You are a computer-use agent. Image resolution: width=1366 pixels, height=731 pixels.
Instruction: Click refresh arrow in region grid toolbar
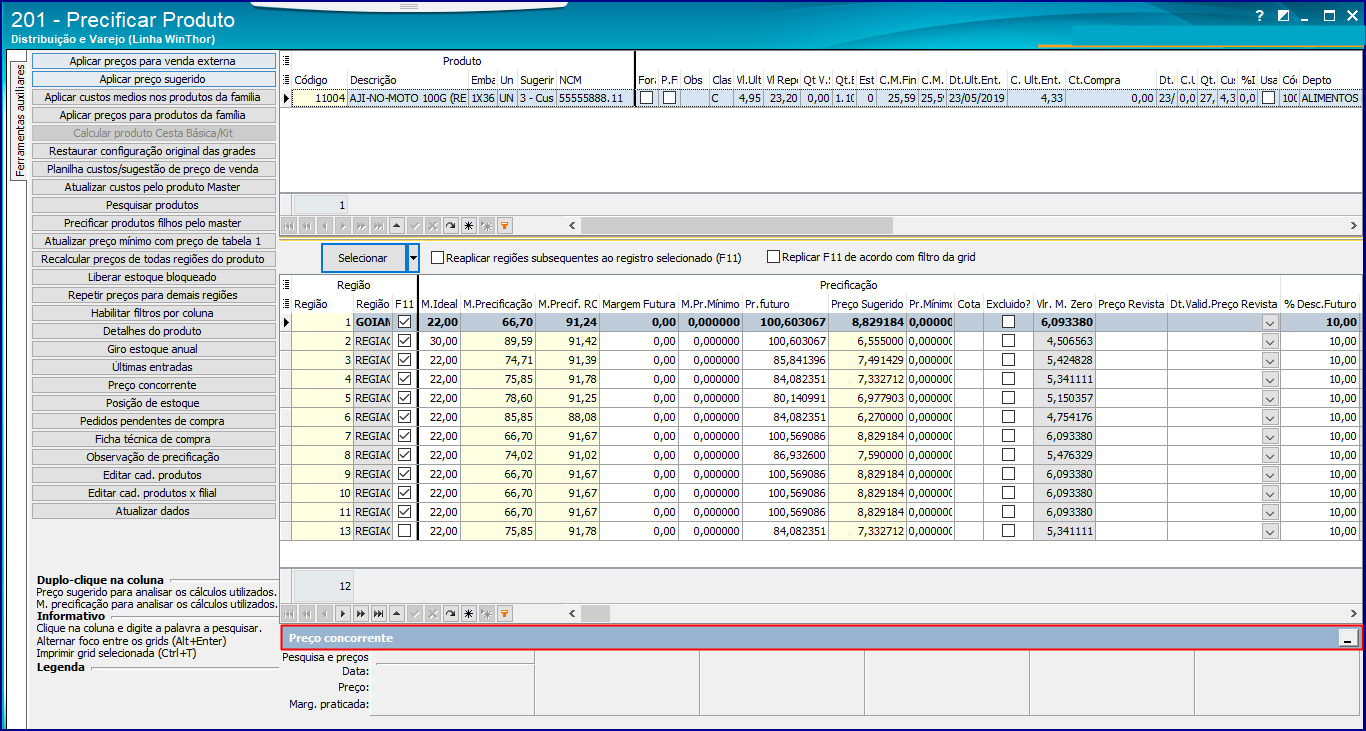pos(451,613)
